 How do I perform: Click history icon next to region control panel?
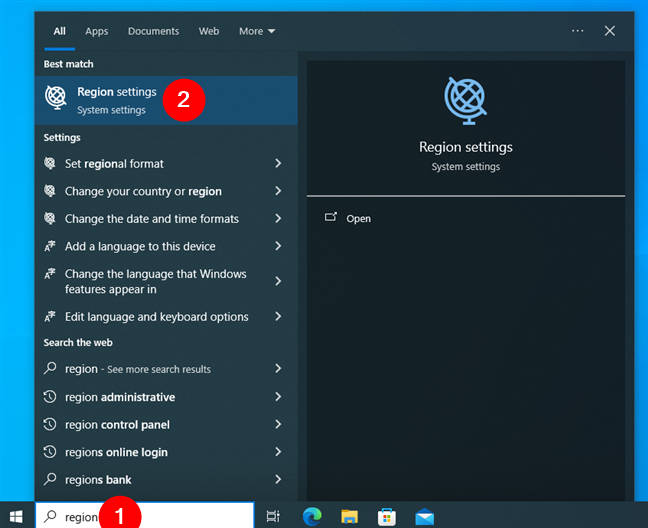(x=50, y=424)
